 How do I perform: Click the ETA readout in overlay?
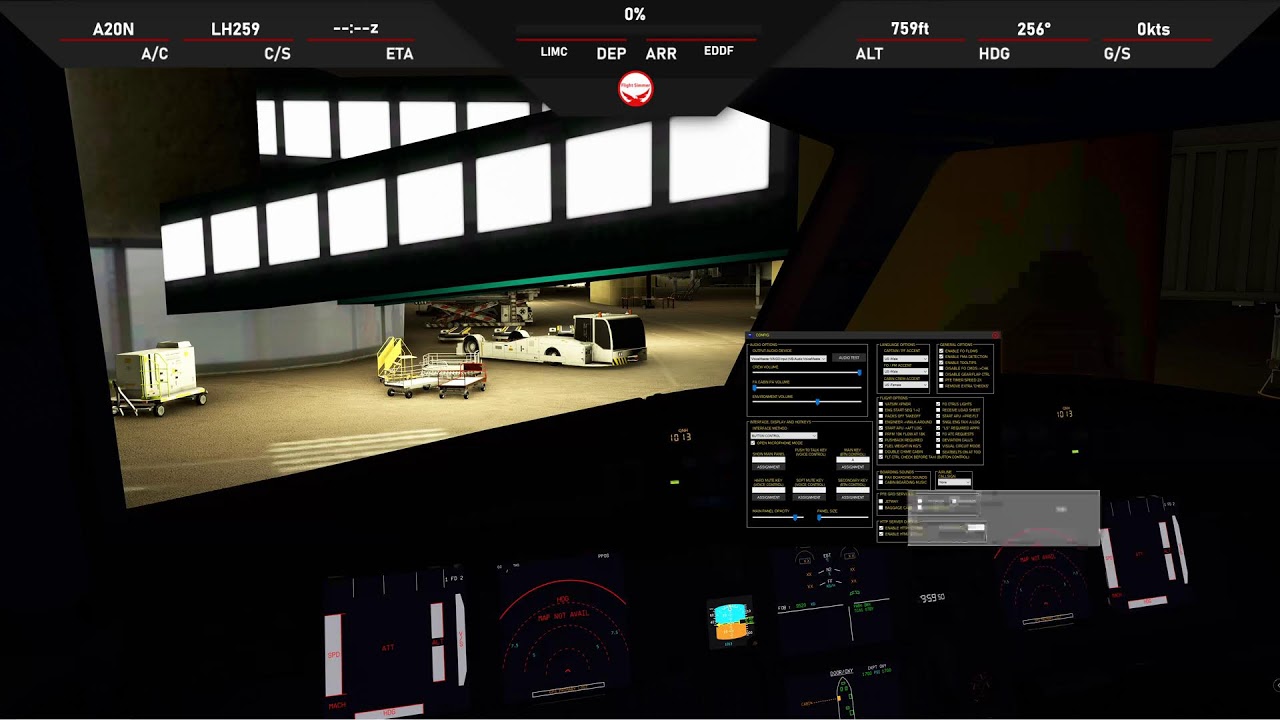click(x=356, y=29)
